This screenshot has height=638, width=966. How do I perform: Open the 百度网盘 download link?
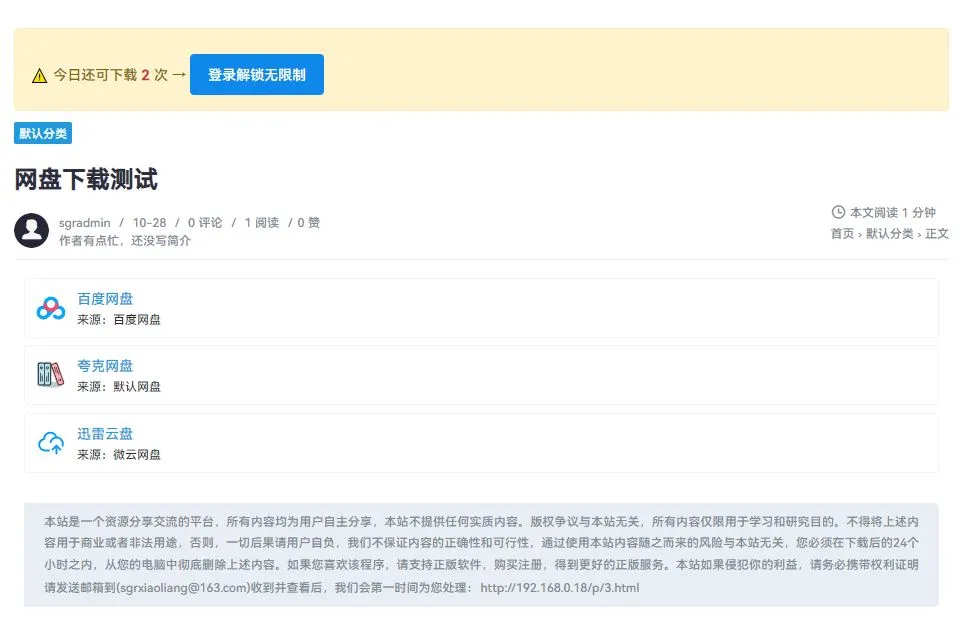click(105, 299)
